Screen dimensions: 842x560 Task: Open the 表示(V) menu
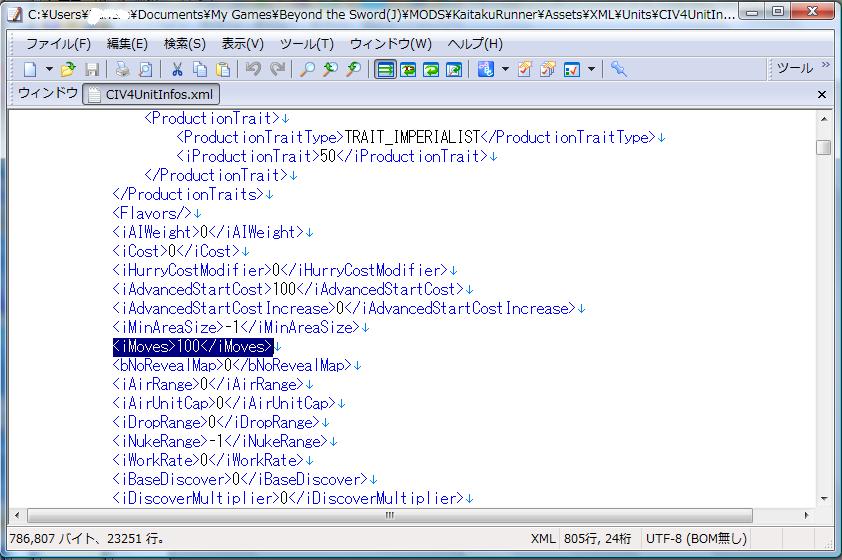pos(243,44)
